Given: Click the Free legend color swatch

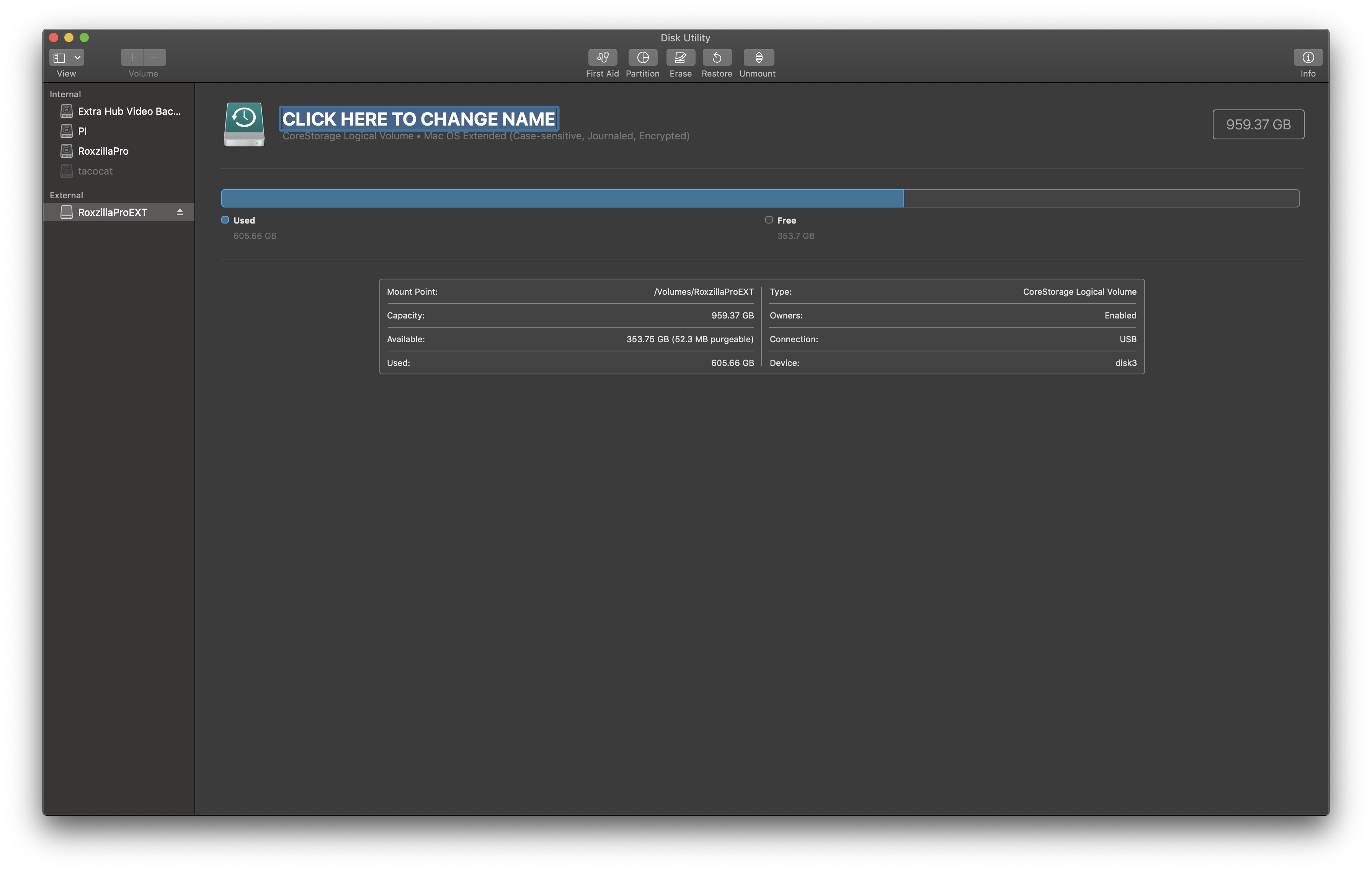Looking at the screenshot, I should (769, 220).
